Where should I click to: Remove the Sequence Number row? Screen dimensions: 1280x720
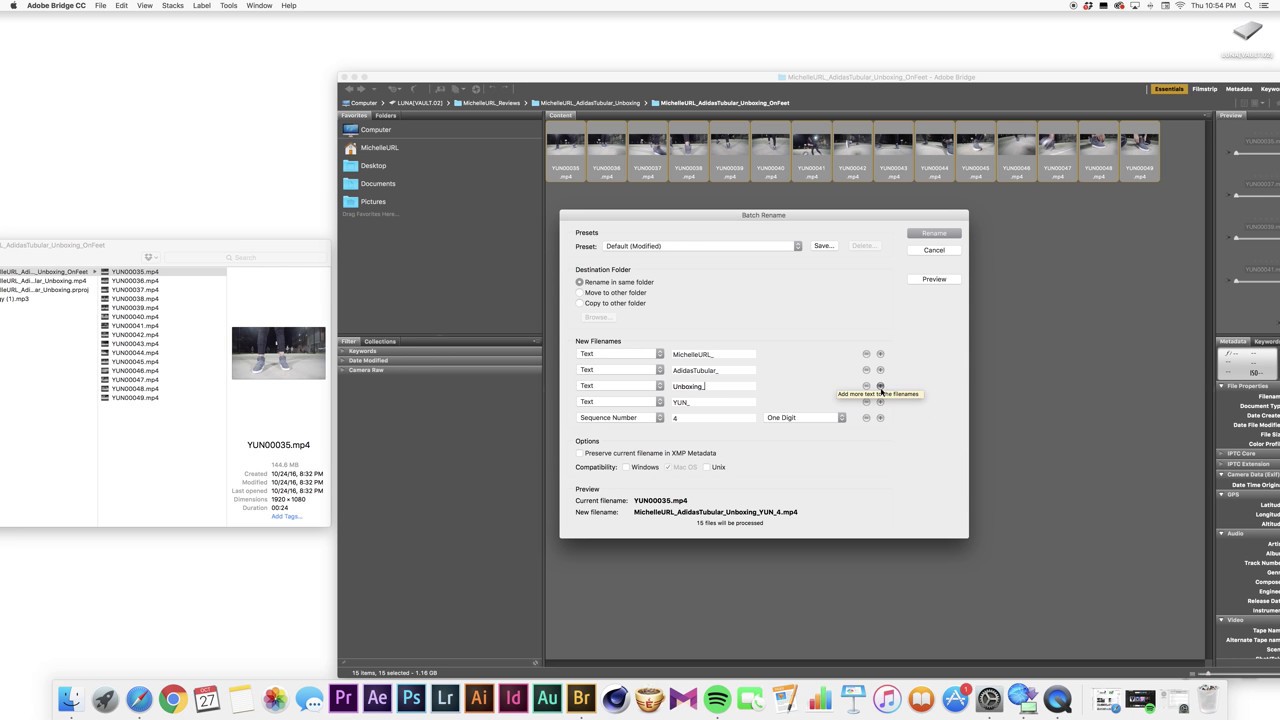[866, 418]
